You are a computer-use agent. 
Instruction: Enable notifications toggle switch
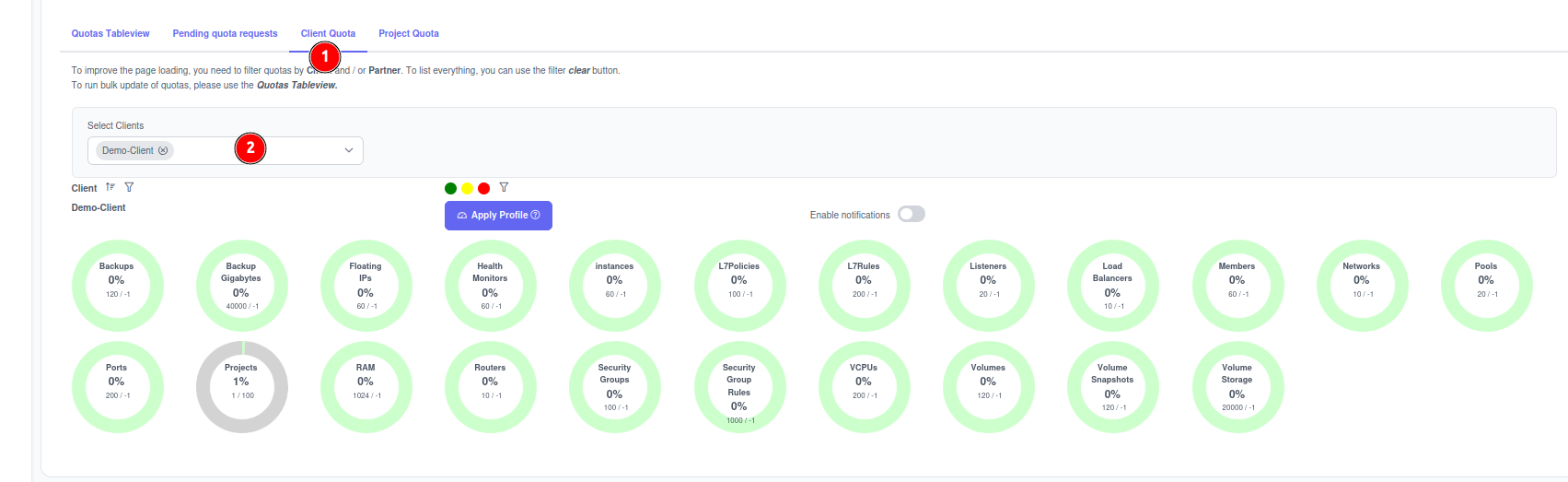click(911, 215)
